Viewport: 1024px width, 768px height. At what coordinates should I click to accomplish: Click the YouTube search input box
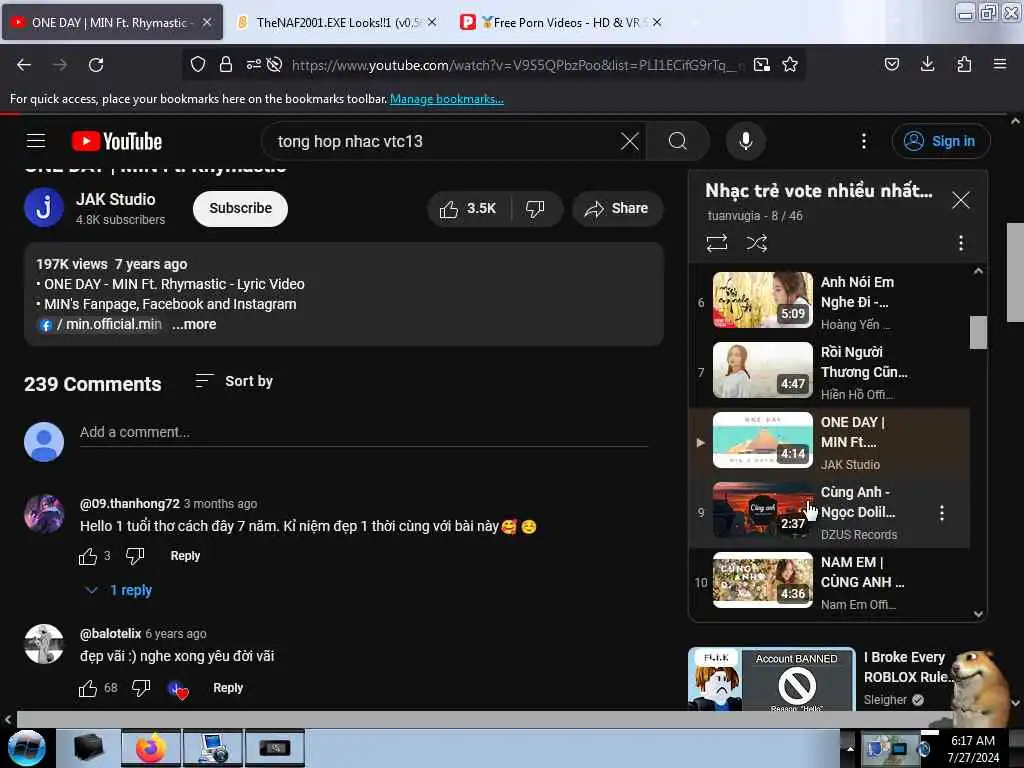tap(444, 141)
